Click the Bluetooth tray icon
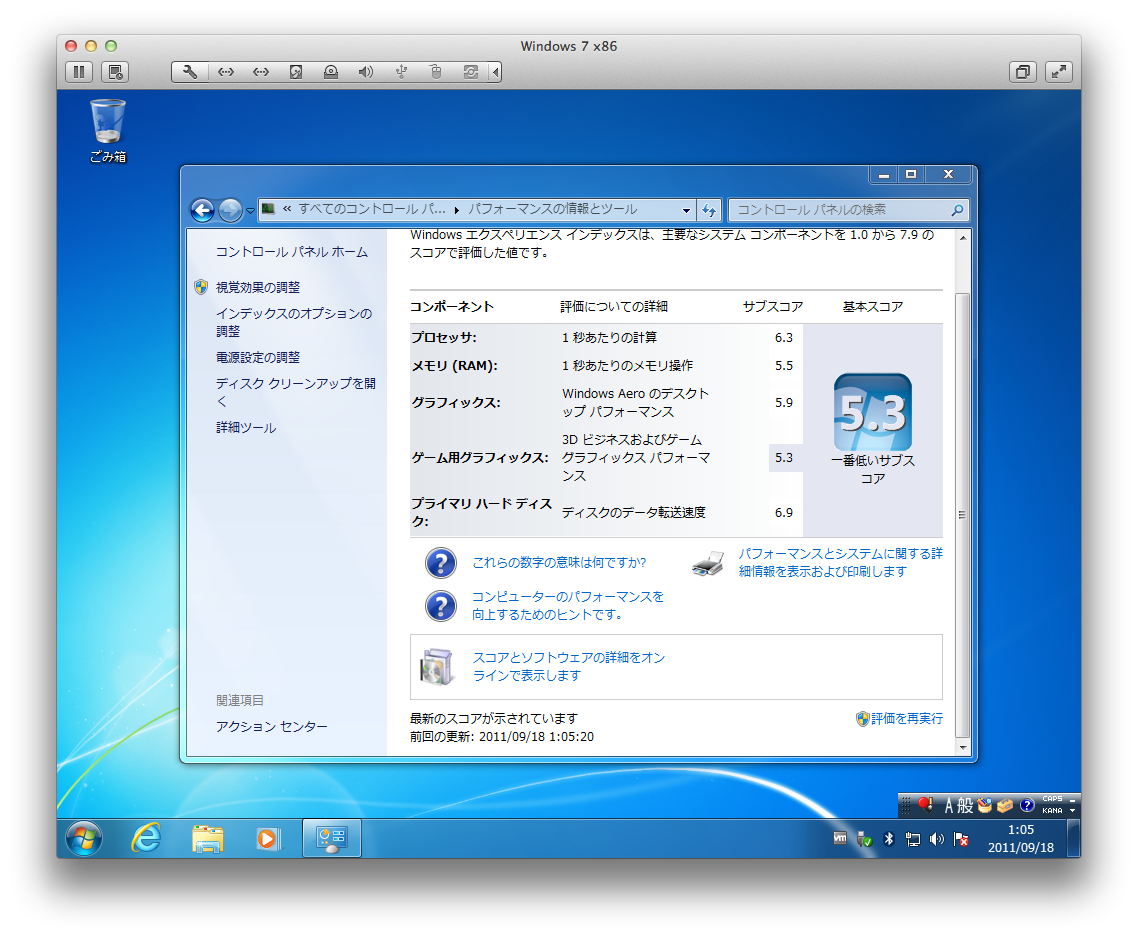Image resolution: width=1138 pixels, height=937 pixels. [x=888, y=839]
